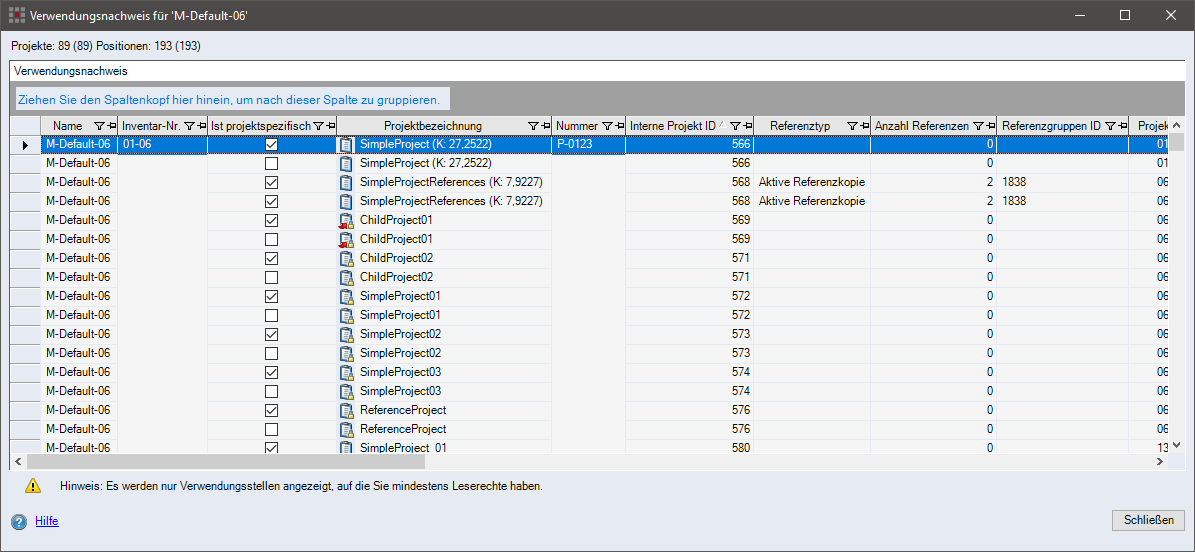The width and height of the screenshot is (1195, 552).
Task: Click project icon in checked SimpleProject01 row
Action: [347, 296]
